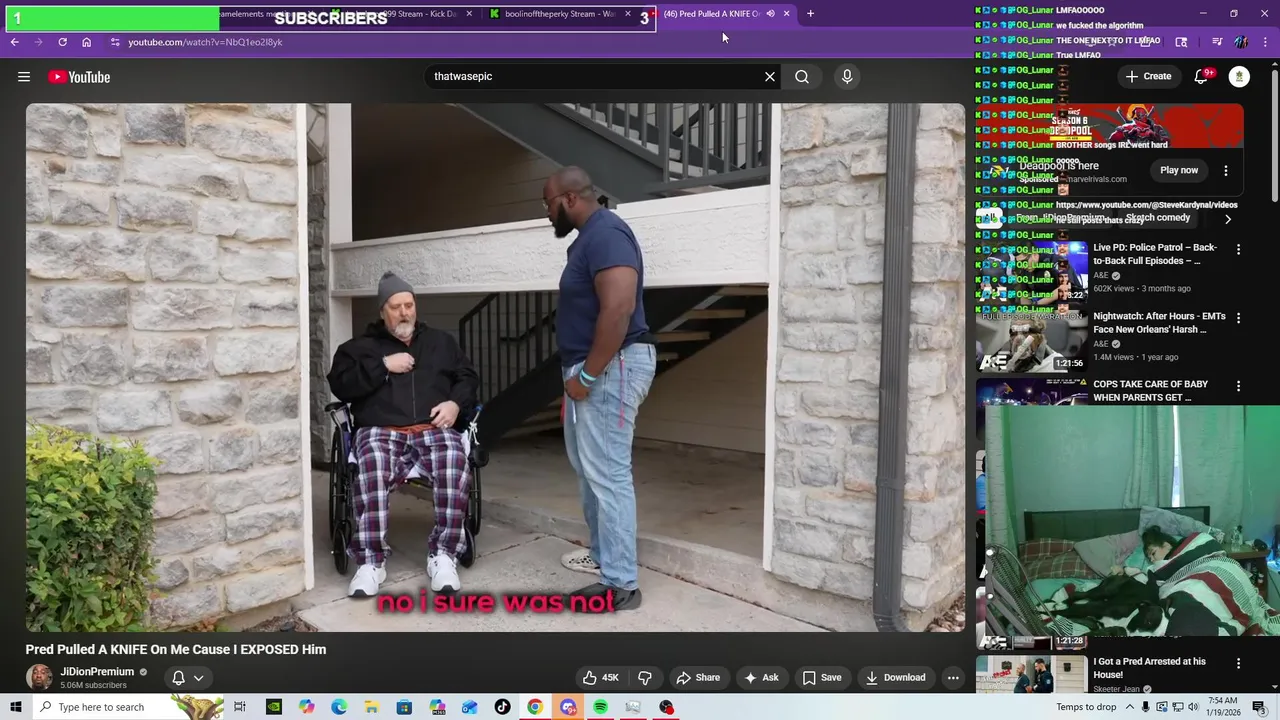The width and height of the screenshot is (1280, 720).
Task: Click the YouTube search magnifier button
Action: click(x=802, y=76)
